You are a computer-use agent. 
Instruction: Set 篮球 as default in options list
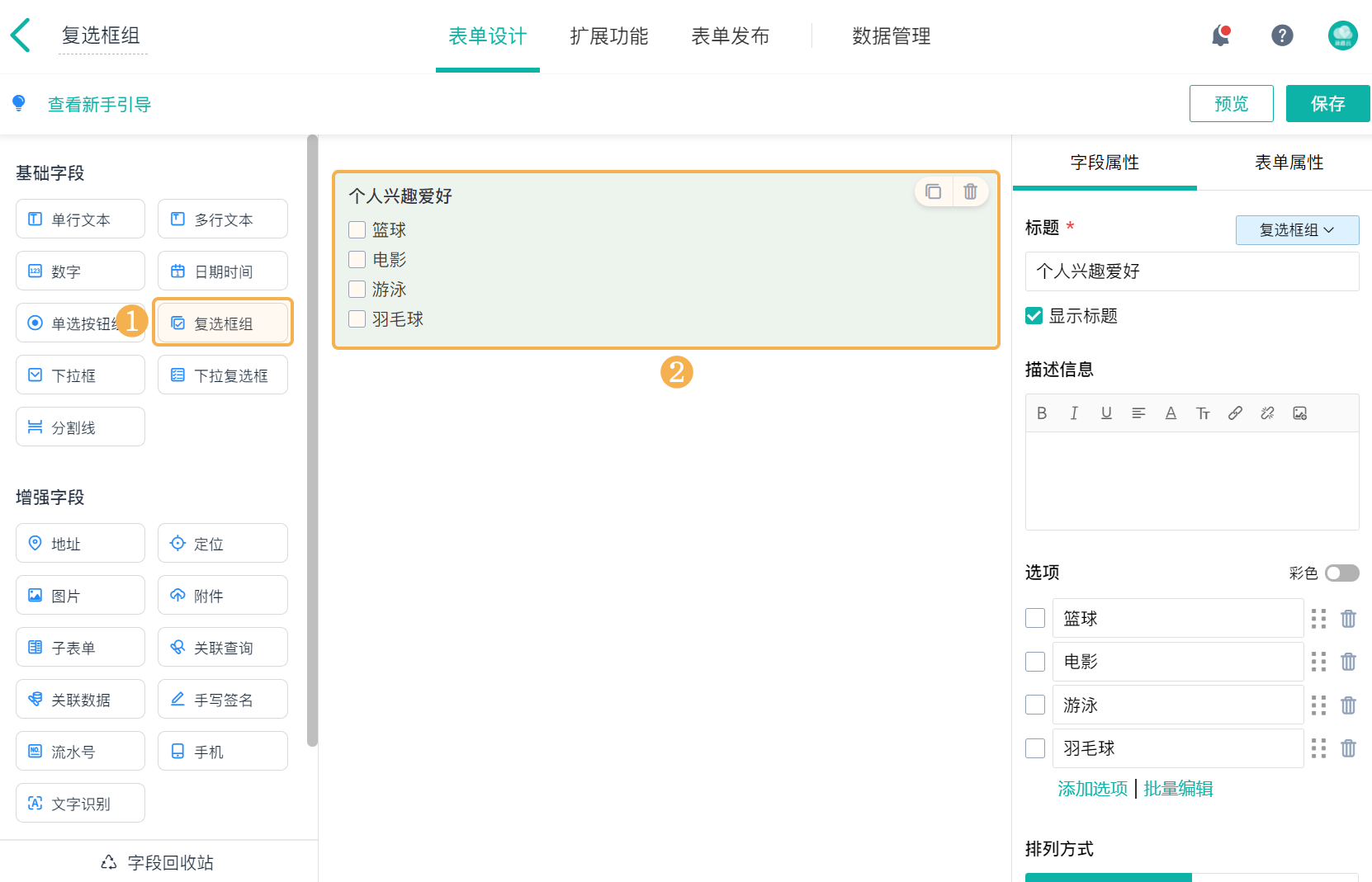pos(1035,619)
